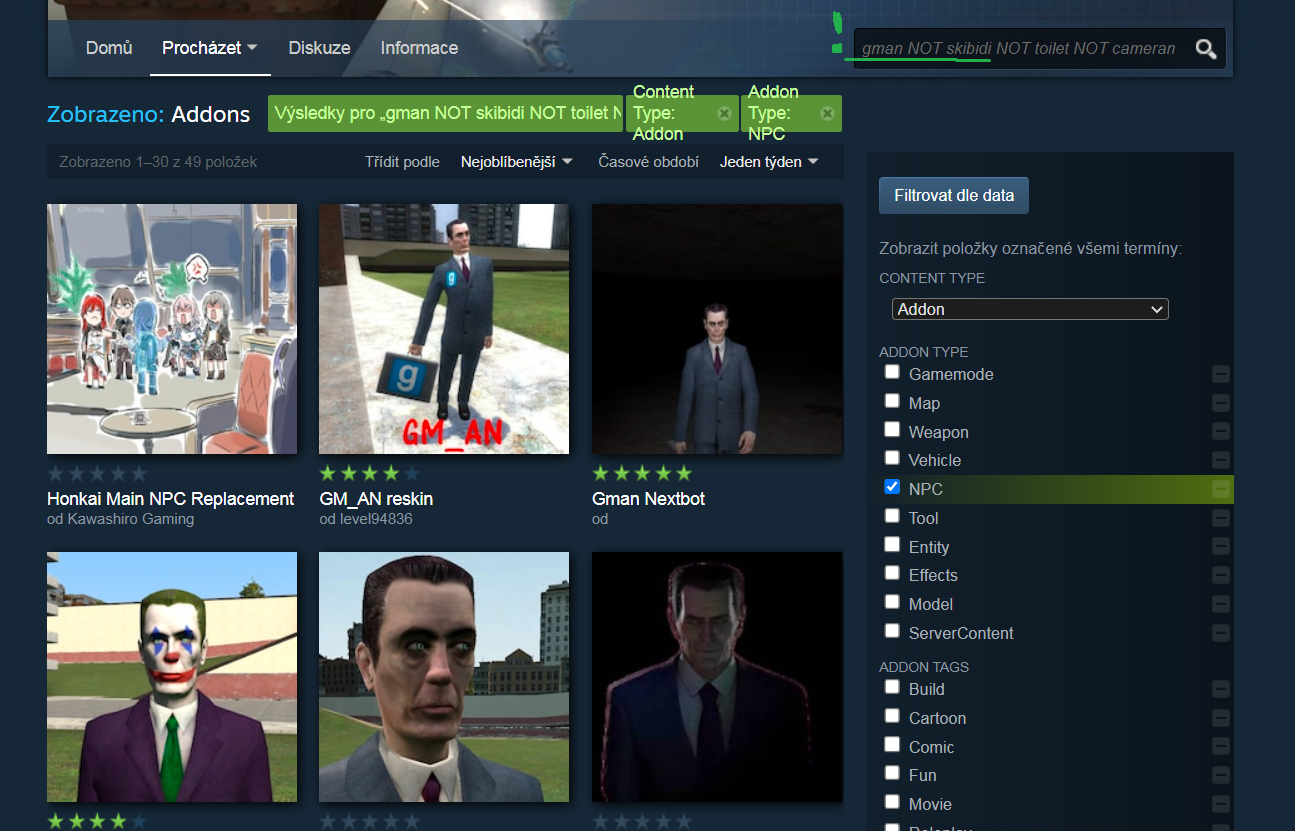Remove the Addon Type: NPC filter

827,114
